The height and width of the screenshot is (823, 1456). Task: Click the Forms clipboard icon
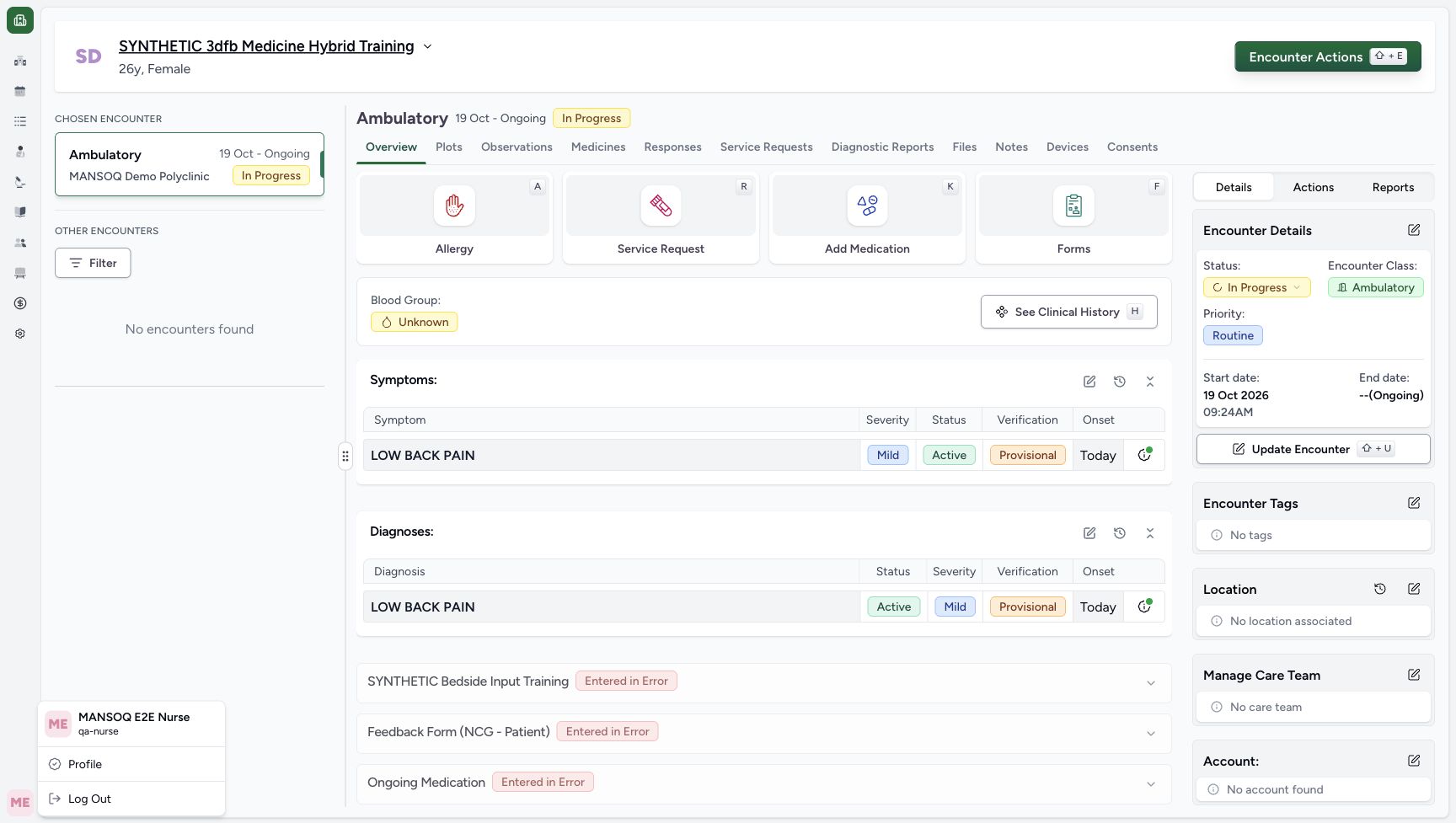tap(1073, 206)
